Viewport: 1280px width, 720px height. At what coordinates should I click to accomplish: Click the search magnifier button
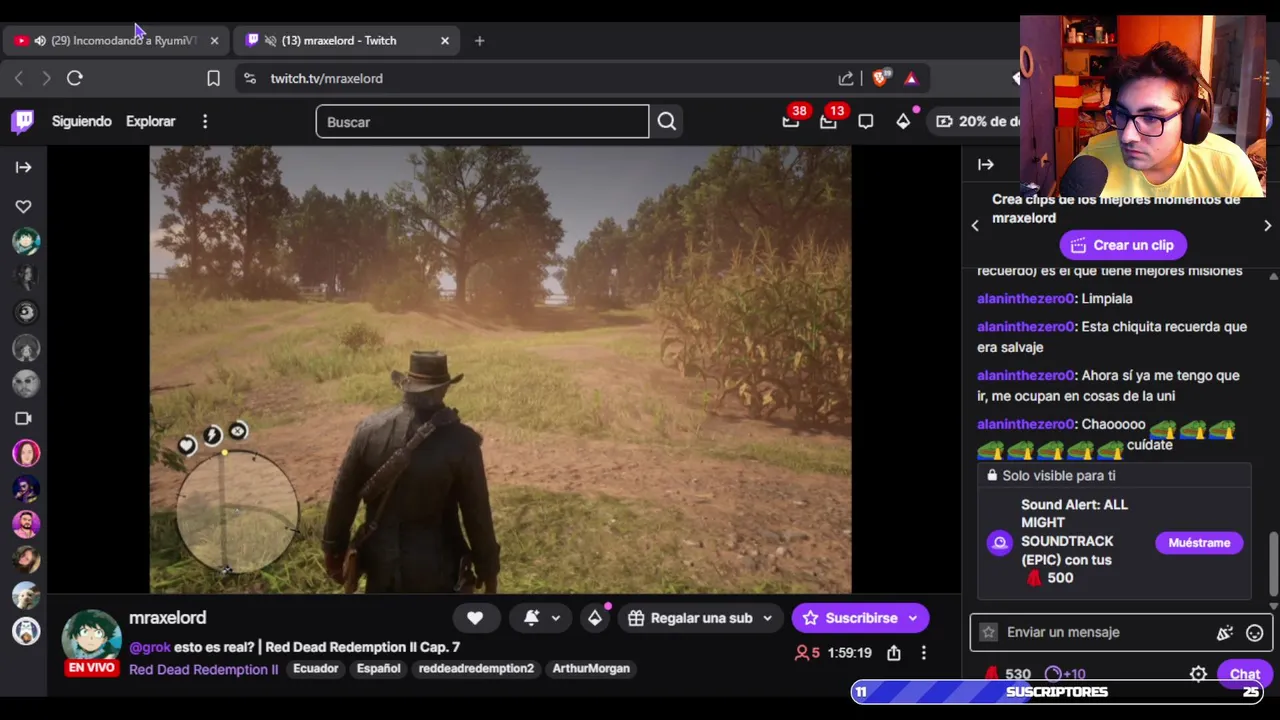click(667, 122)
